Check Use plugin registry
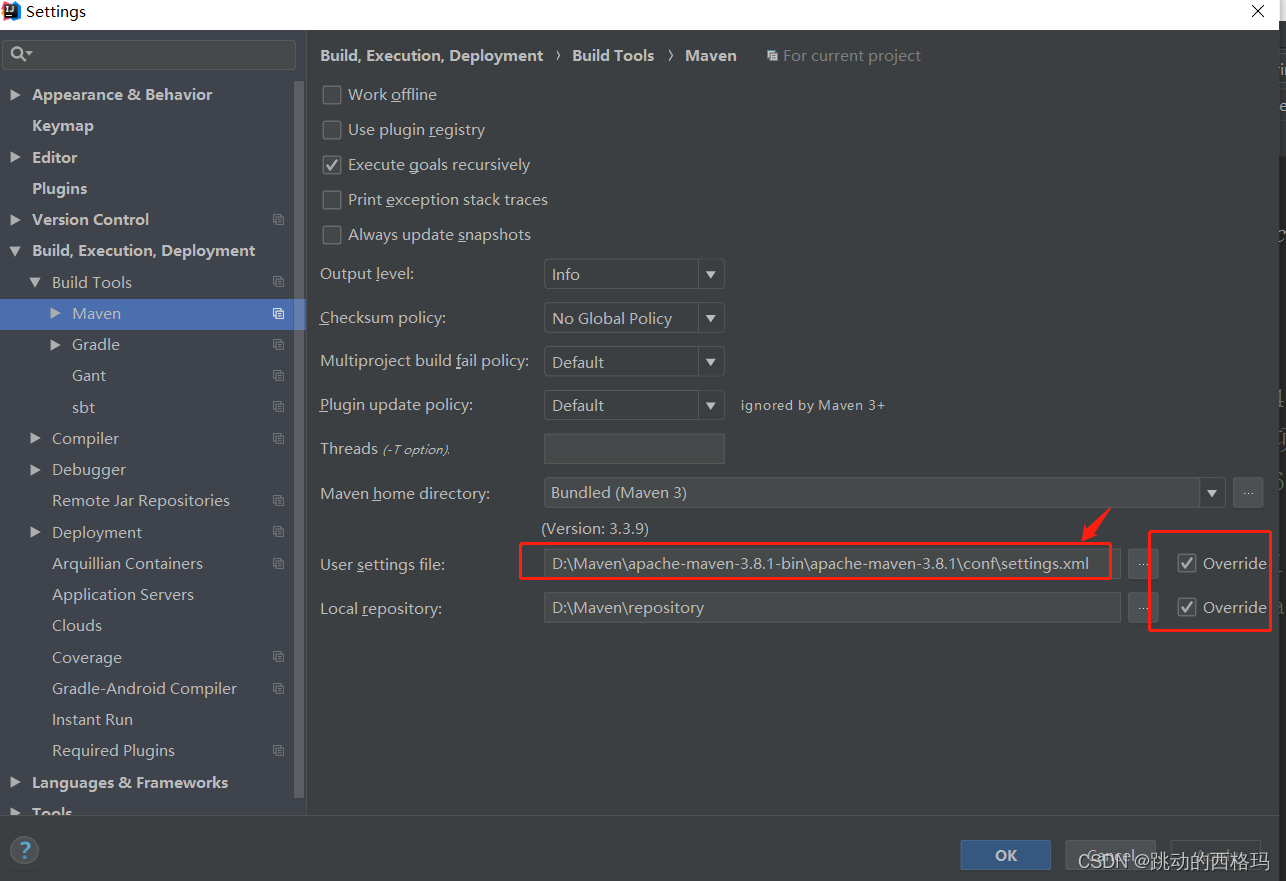Image resolution: width=1286 pixels, height=881 pixels. 332,130
